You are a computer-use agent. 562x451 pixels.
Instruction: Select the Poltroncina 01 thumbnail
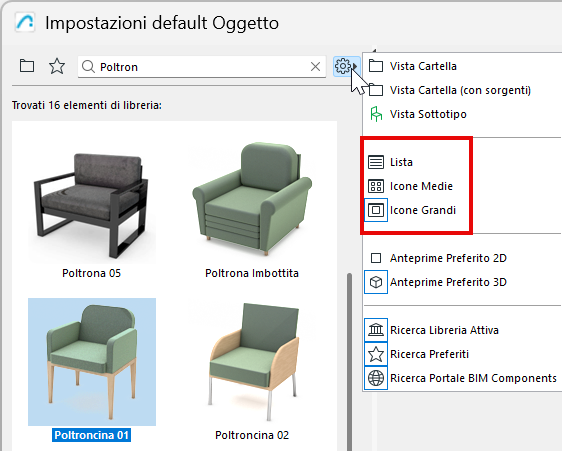(x=92, y=362)
